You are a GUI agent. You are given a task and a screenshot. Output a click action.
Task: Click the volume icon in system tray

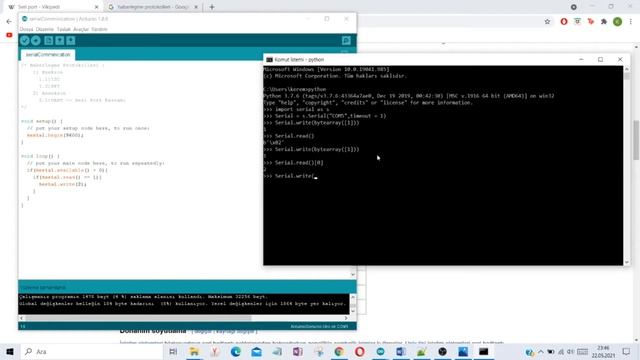[x=570, y=351]
